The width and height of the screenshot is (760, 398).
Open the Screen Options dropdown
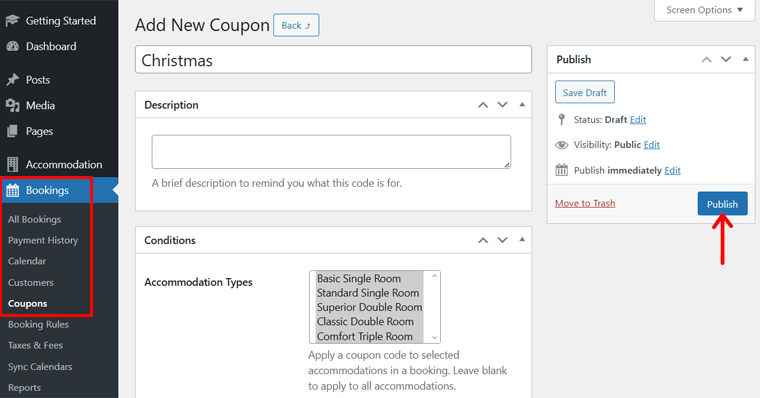(x=705, y=10)
